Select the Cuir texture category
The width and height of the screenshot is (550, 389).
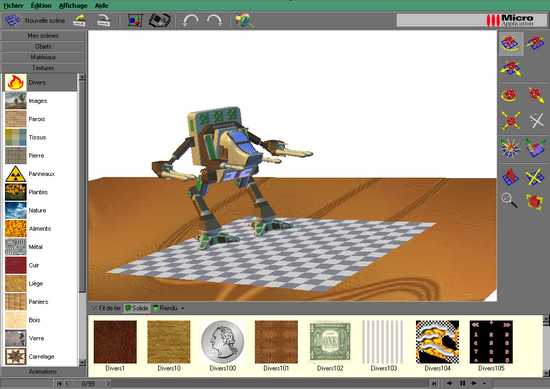pos(40,265)
